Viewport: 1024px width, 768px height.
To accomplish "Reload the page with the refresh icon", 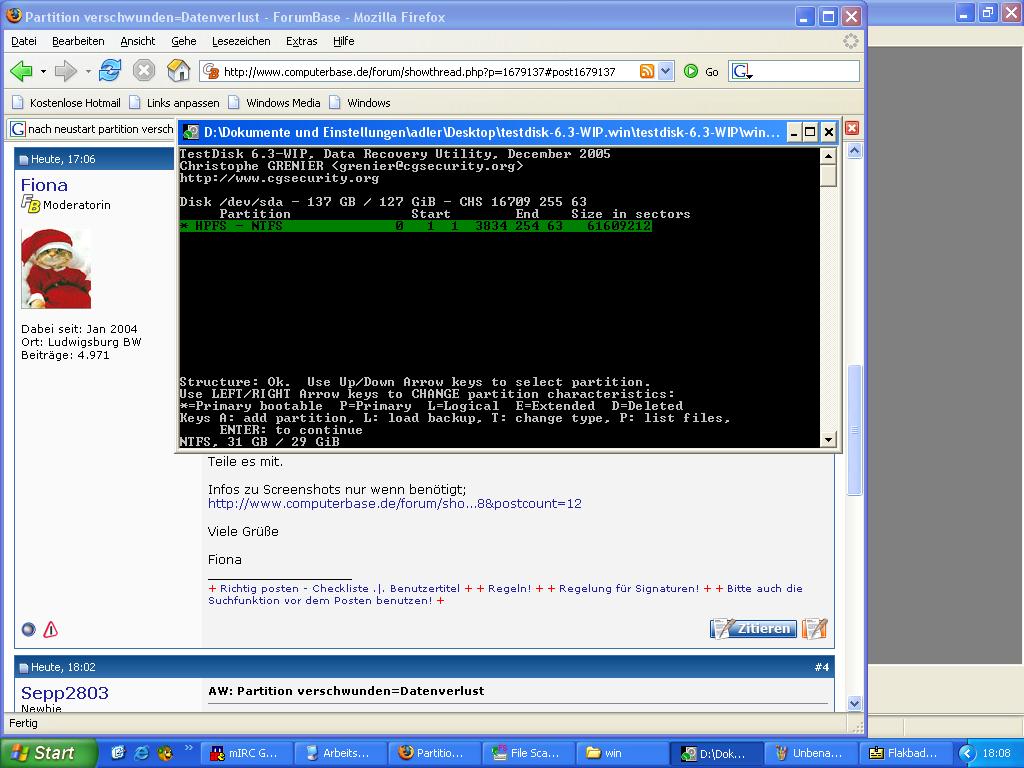I will tap(110, 71).
